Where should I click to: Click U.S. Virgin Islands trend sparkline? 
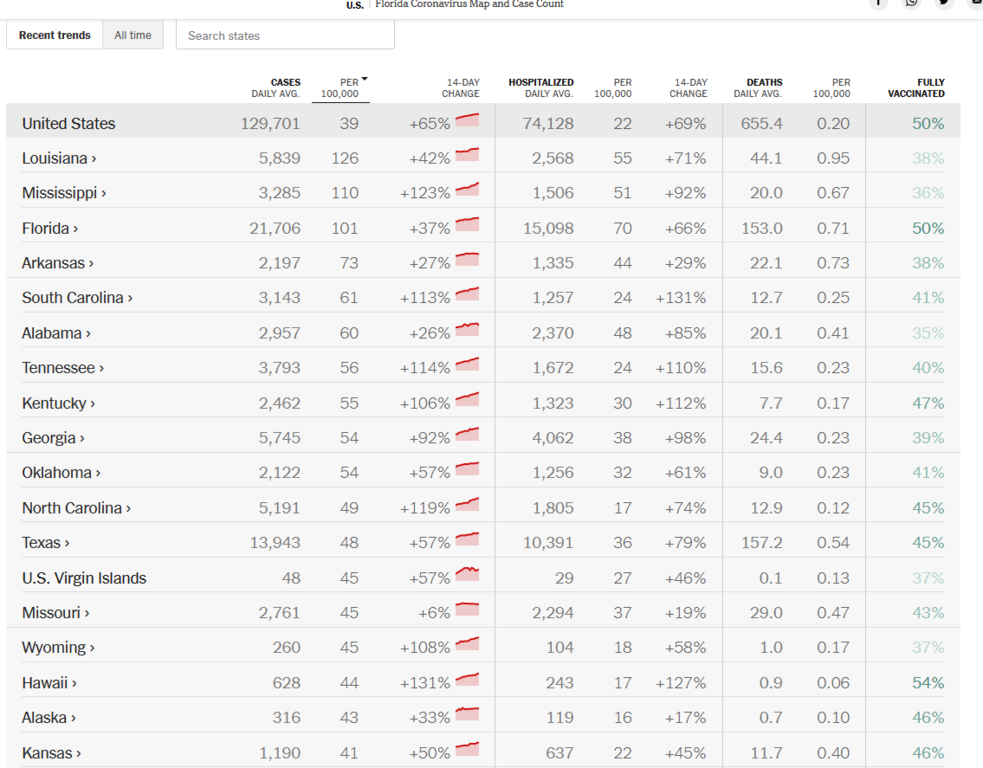467,575
